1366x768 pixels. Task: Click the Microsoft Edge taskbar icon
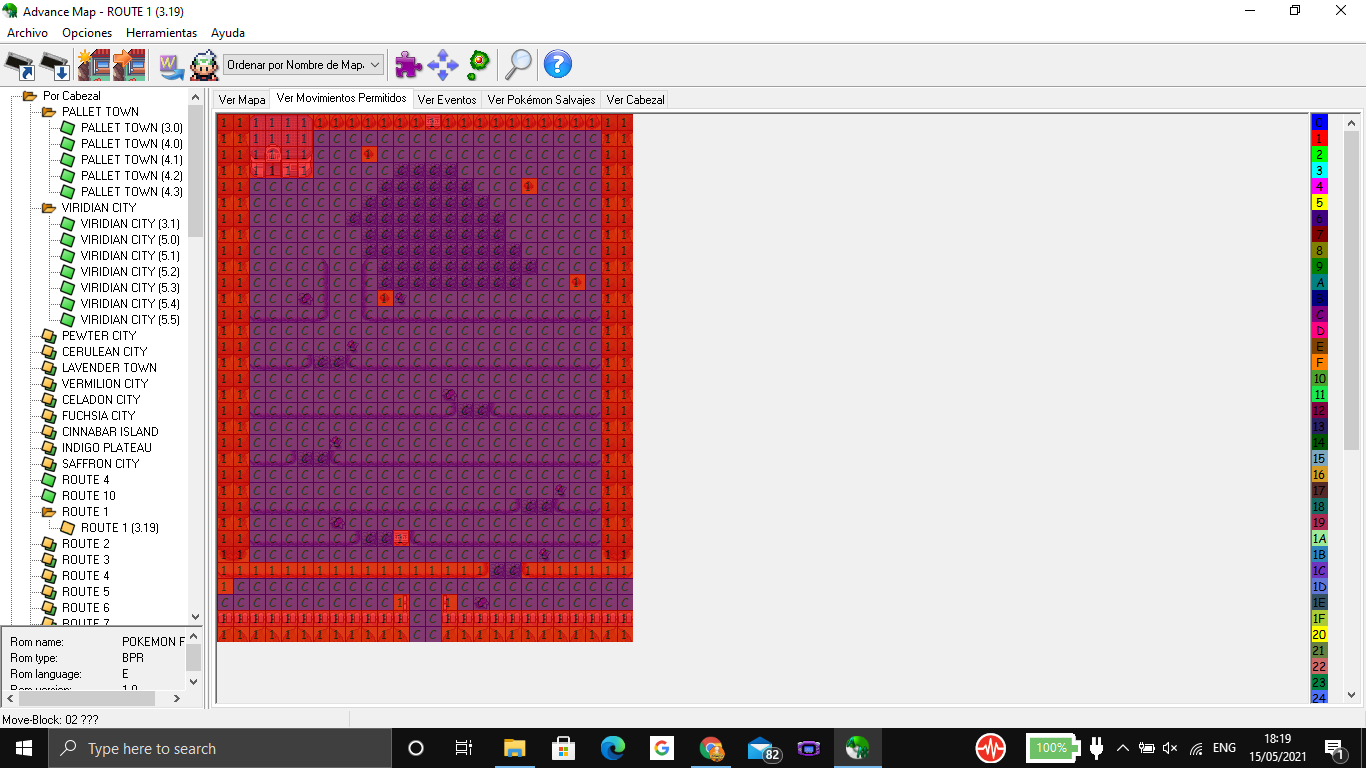(612, 747)
